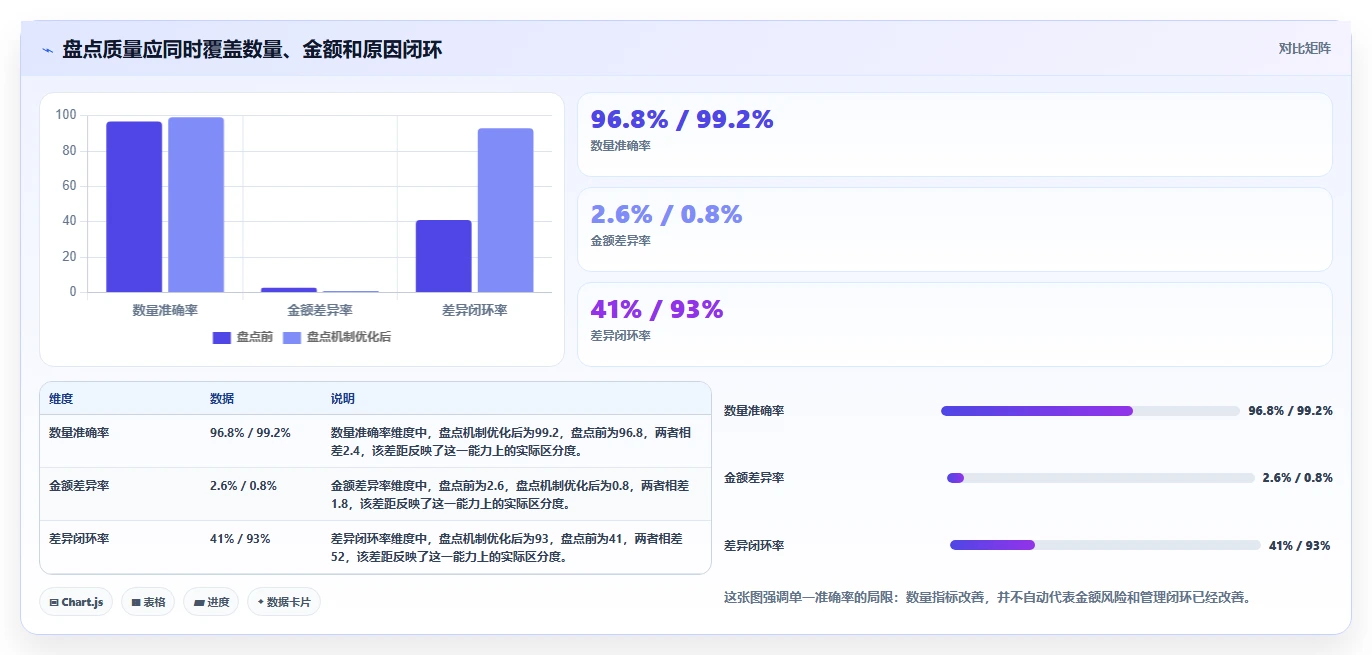1372x655 pixels.
Task: Click the 差异闭环率 盘点前 bar
Action: pos(444,256)
